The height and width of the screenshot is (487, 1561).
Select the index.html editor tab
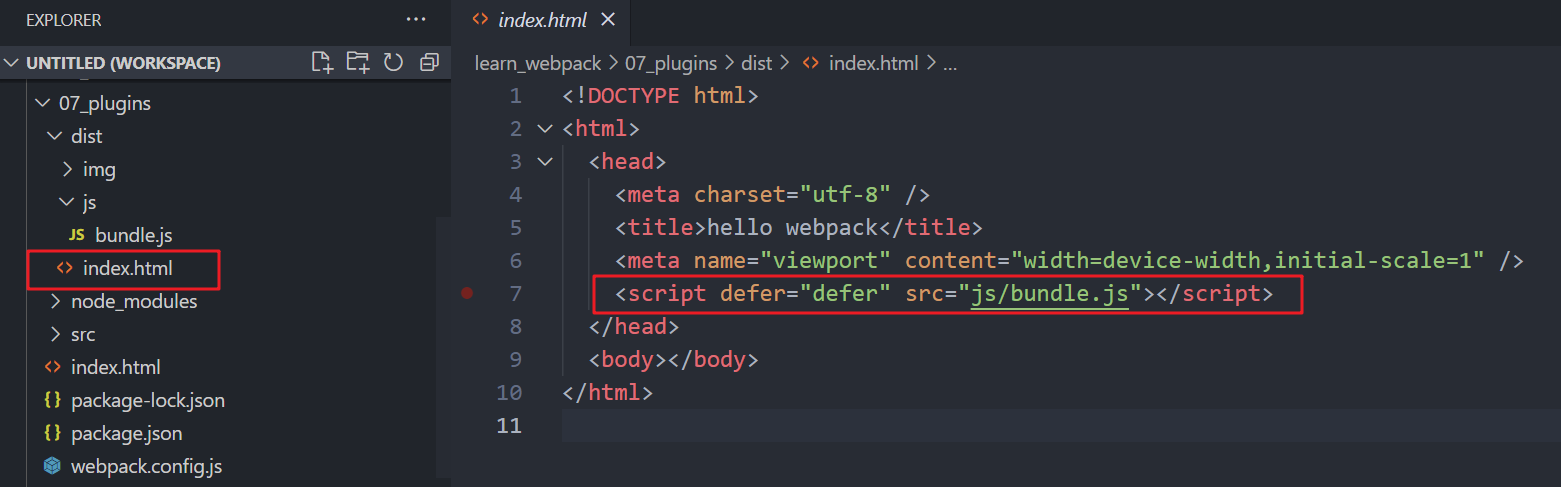coord(541,20)
